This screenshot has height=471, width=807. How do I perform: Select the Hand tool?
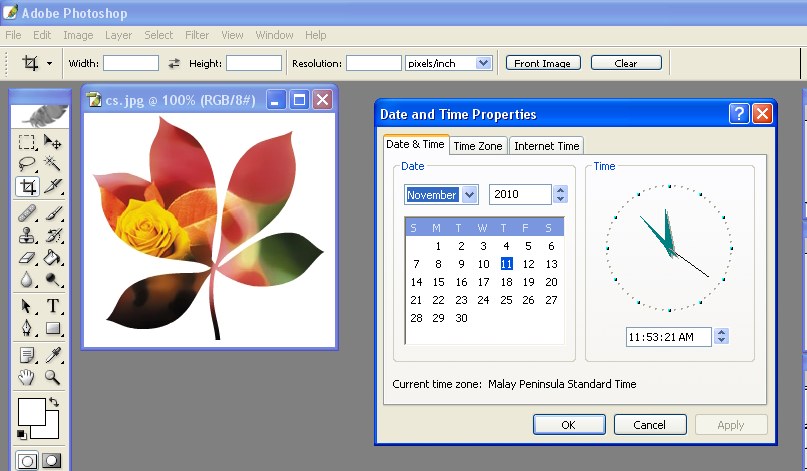(27, 377)
